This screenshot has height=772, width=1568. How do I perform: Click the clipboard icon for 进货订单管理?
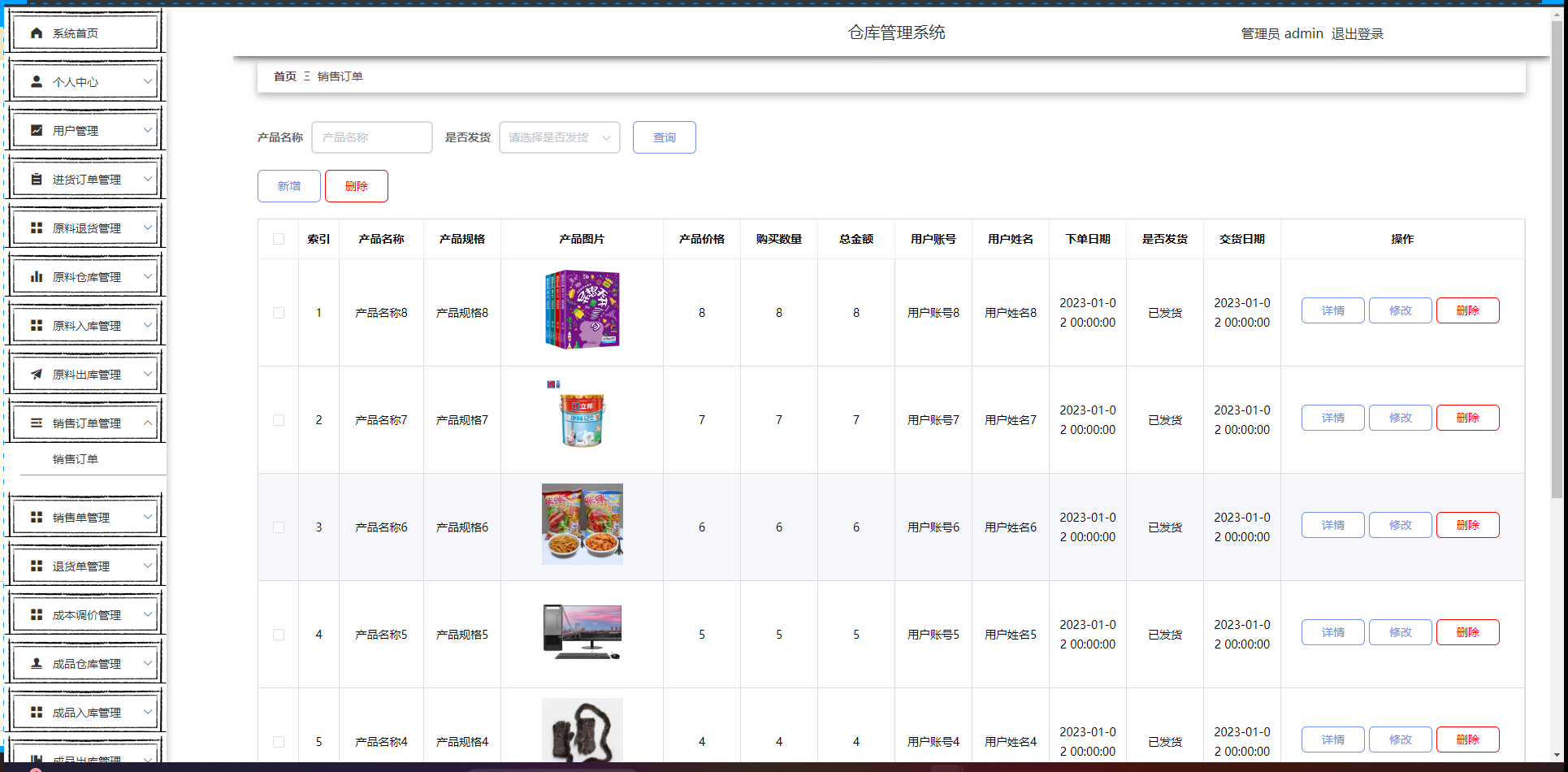tap(37, 180)
